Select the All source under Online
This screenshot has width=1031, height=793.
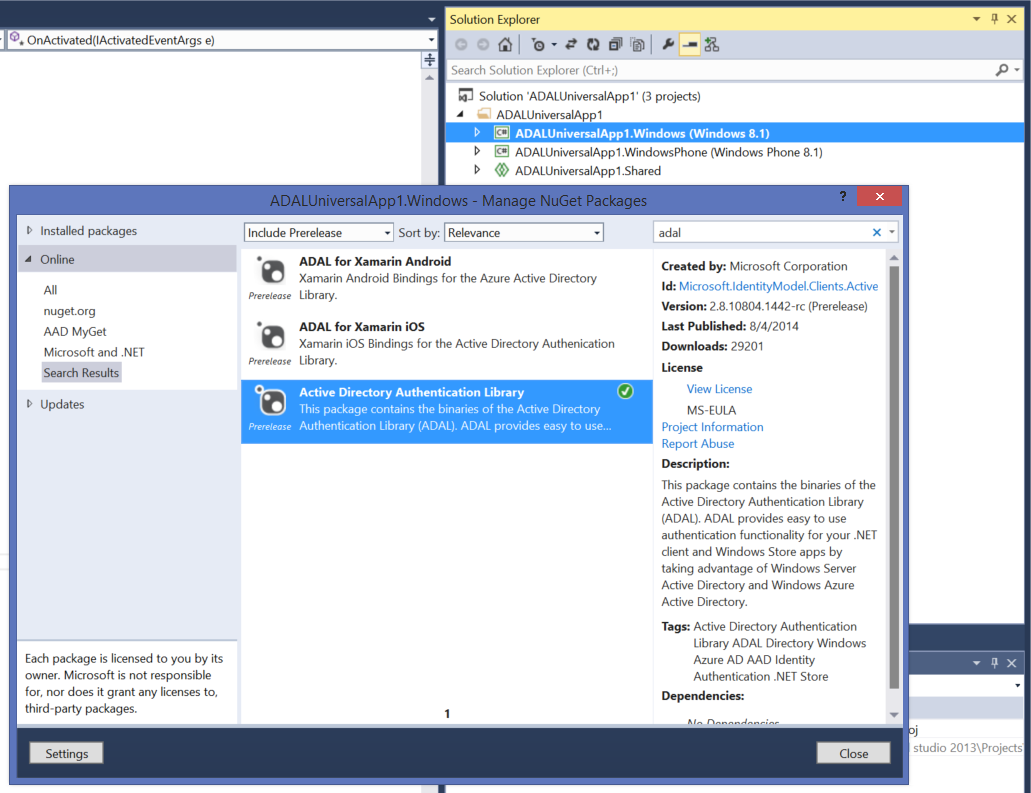(x=50, y=290)
